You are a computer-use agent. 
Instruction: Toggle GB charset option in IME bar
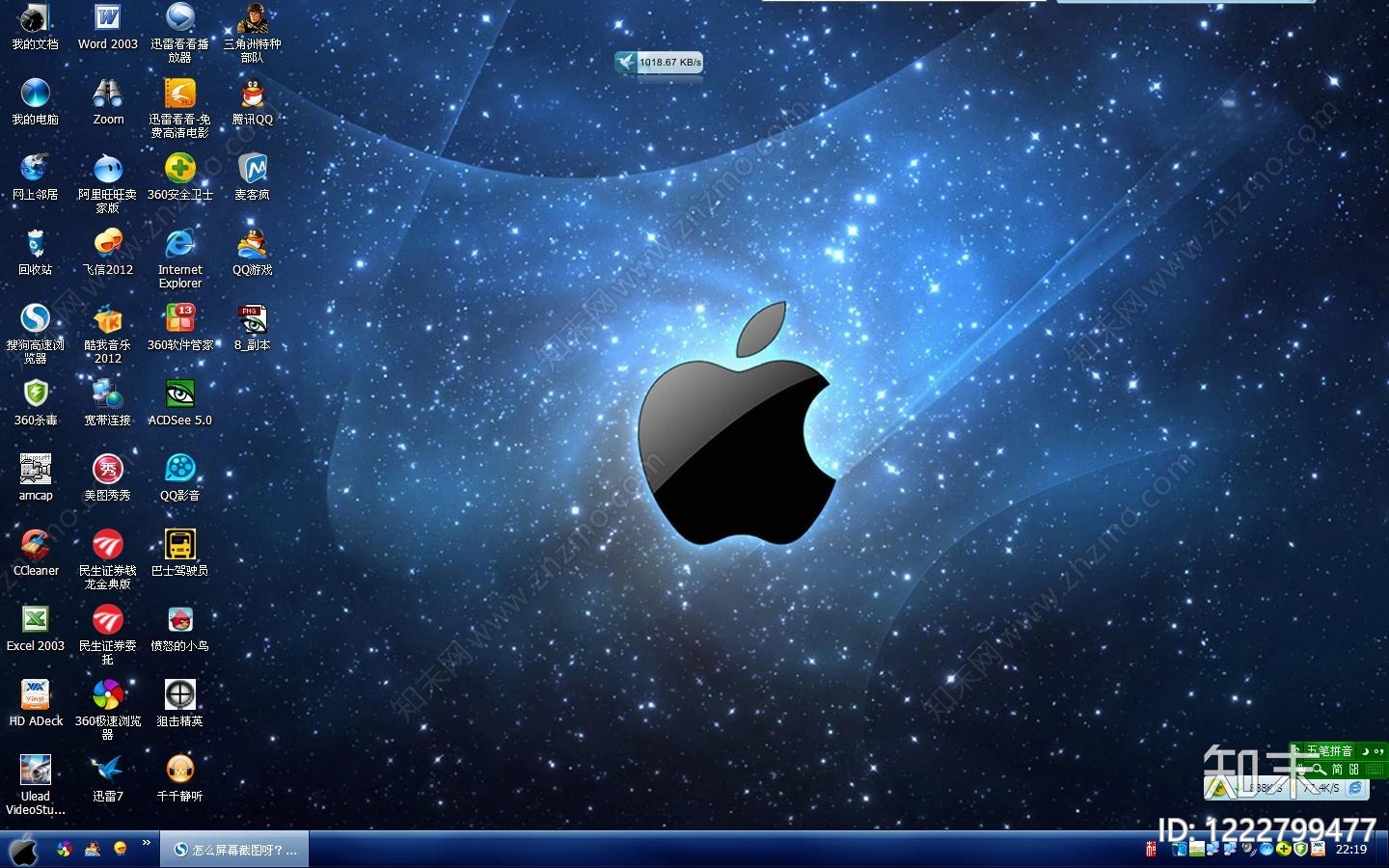[1353, 770]
